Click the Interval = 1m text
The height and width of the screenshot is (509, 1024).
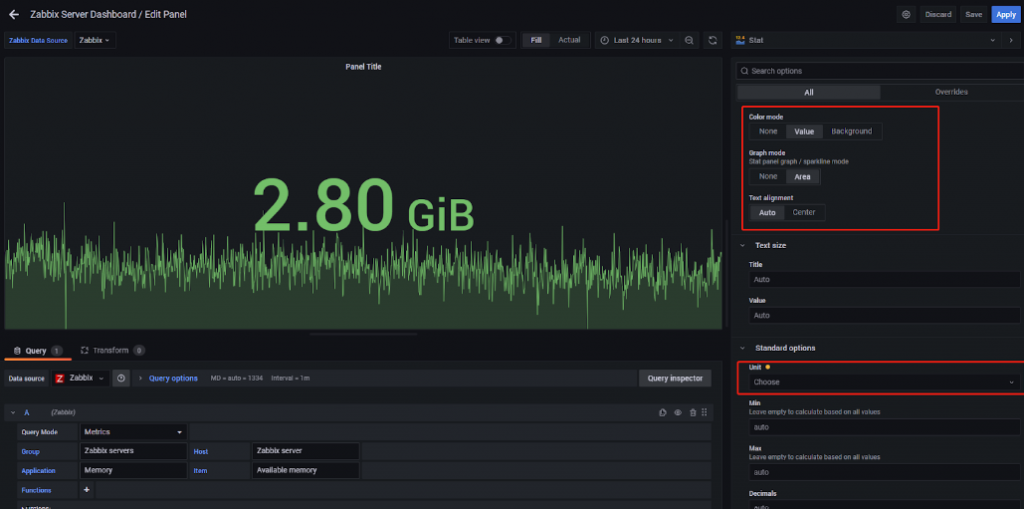point(291,378)
